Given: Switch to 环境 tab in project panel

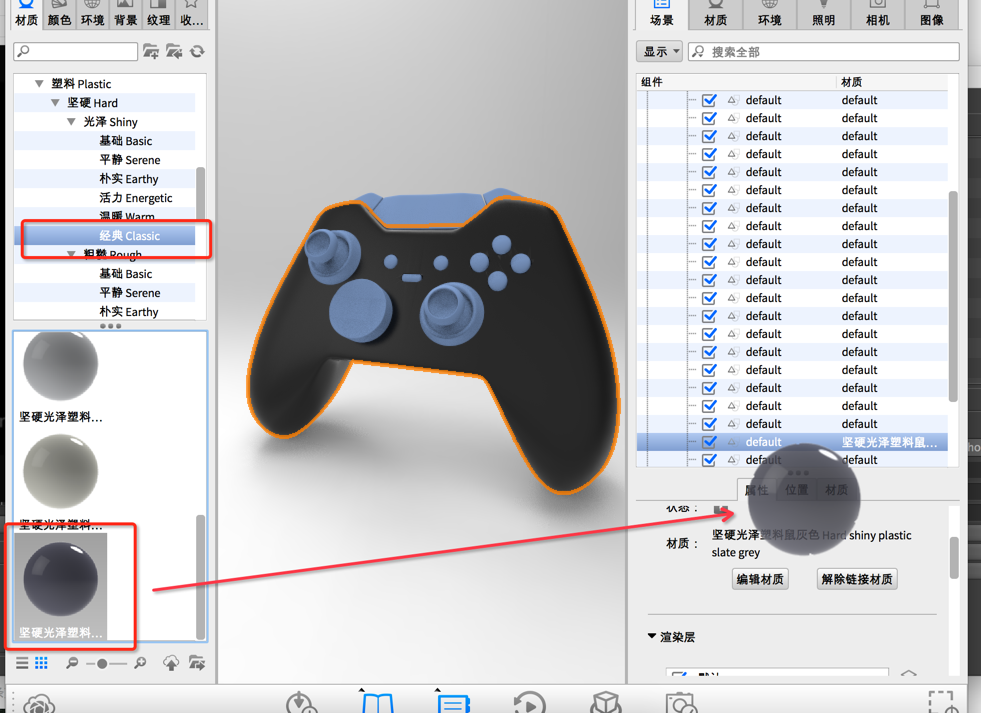Looking at the screenshot, I should (770, 14).
